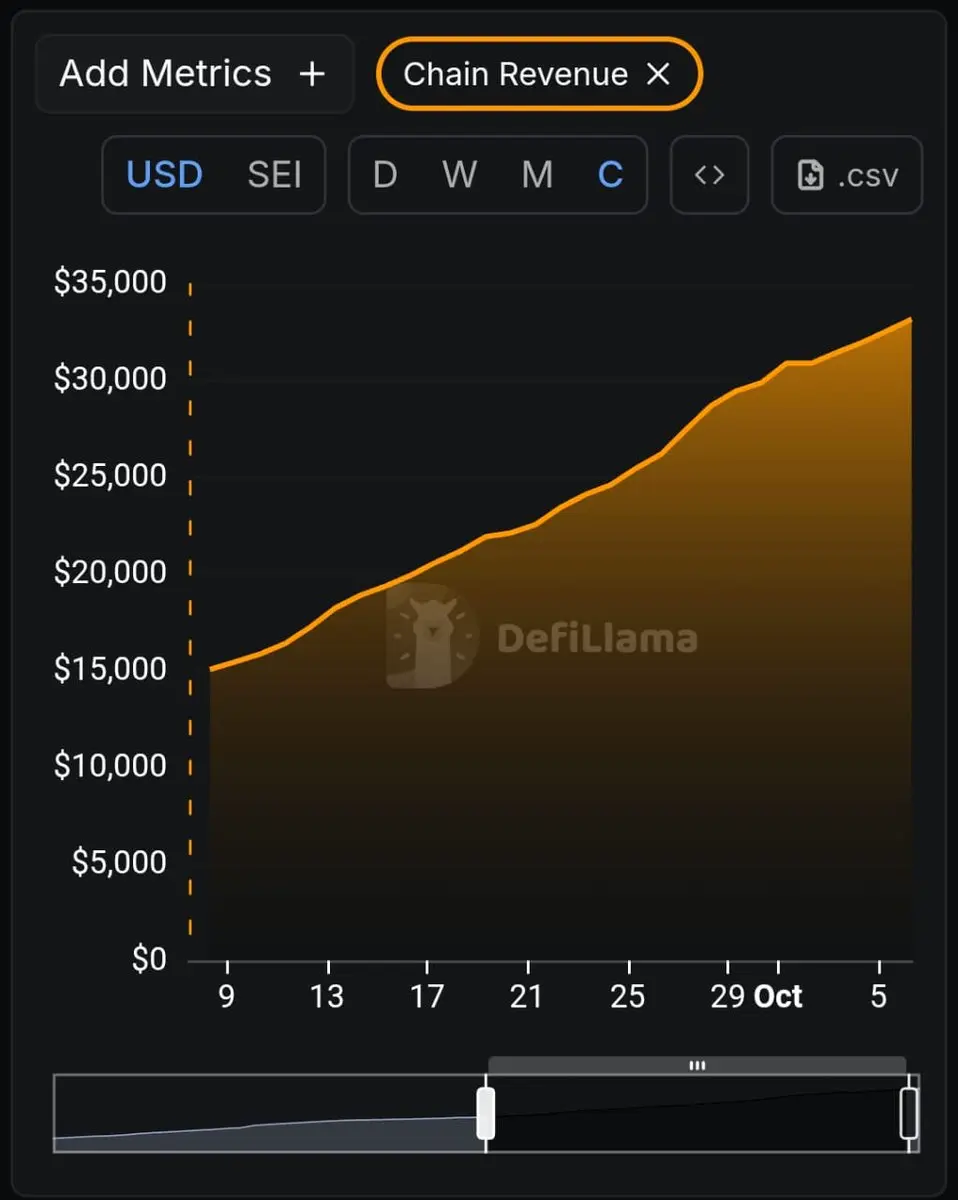
Task: Click grip icon on range selector bar
Action: (697, 1066)
